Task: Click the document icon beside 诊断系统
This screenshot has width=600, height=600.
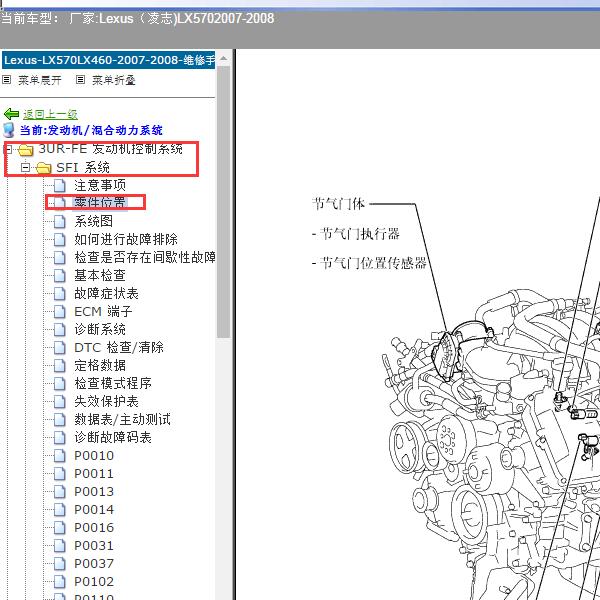Action: coord(60,330)
